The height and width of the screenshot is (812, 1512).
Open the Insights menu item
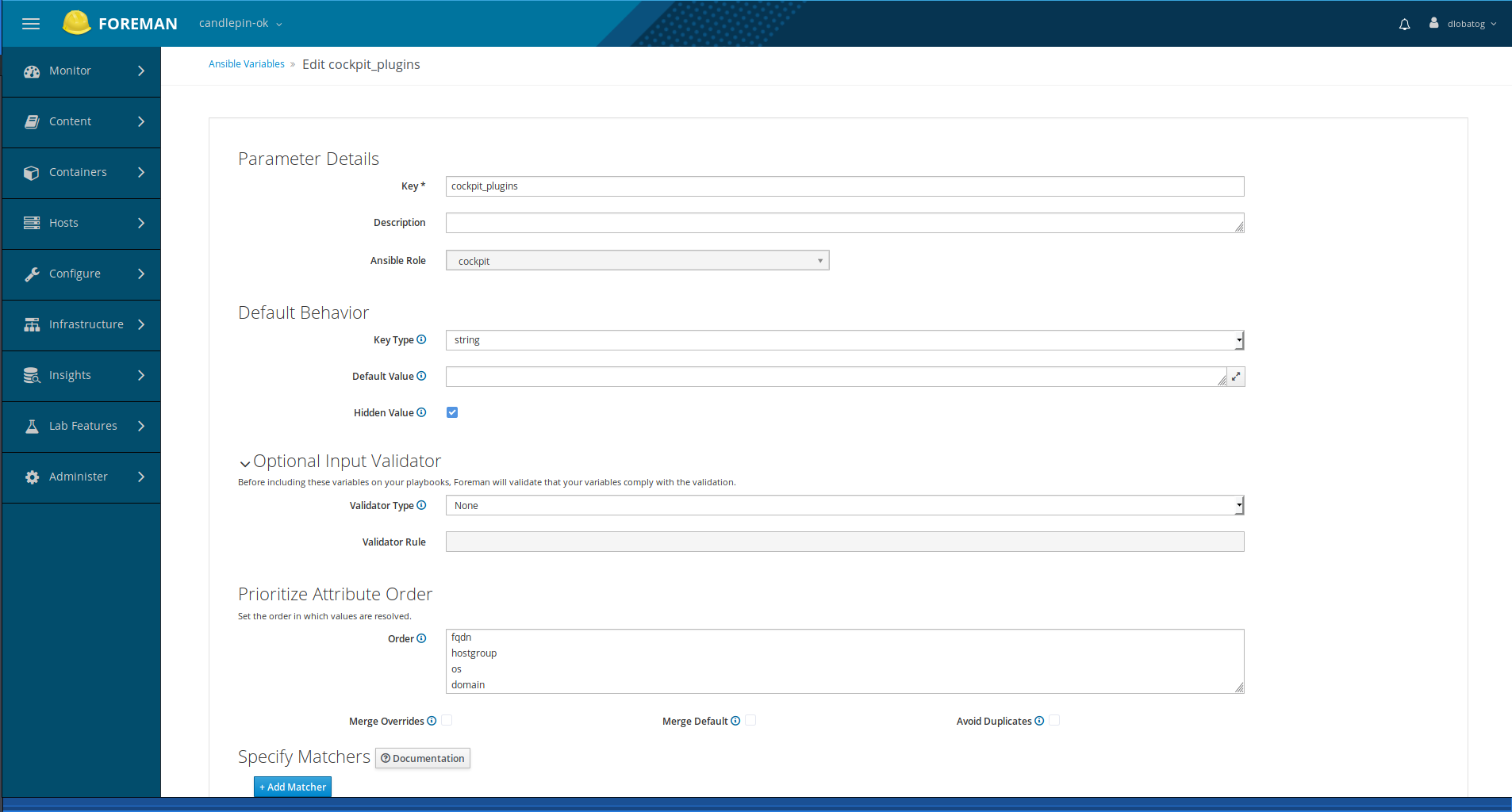[82, 375]
